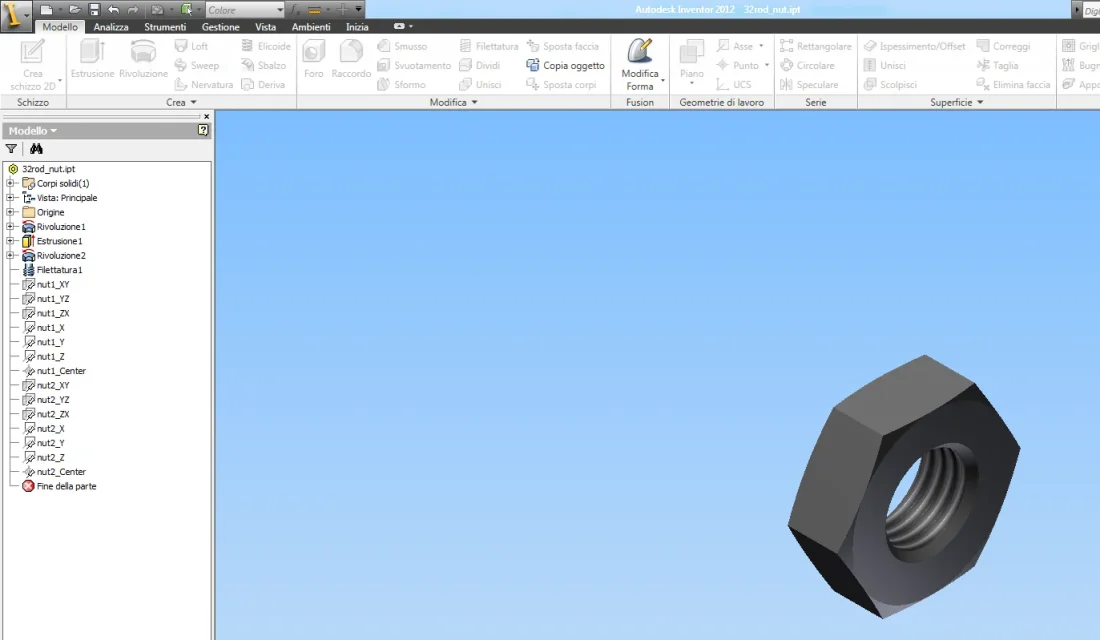Image resolution: width=1100 pixels, height=640 pixels.
Task: Open Modifica Forma Fusion tool
Action: tap(640, 65)
